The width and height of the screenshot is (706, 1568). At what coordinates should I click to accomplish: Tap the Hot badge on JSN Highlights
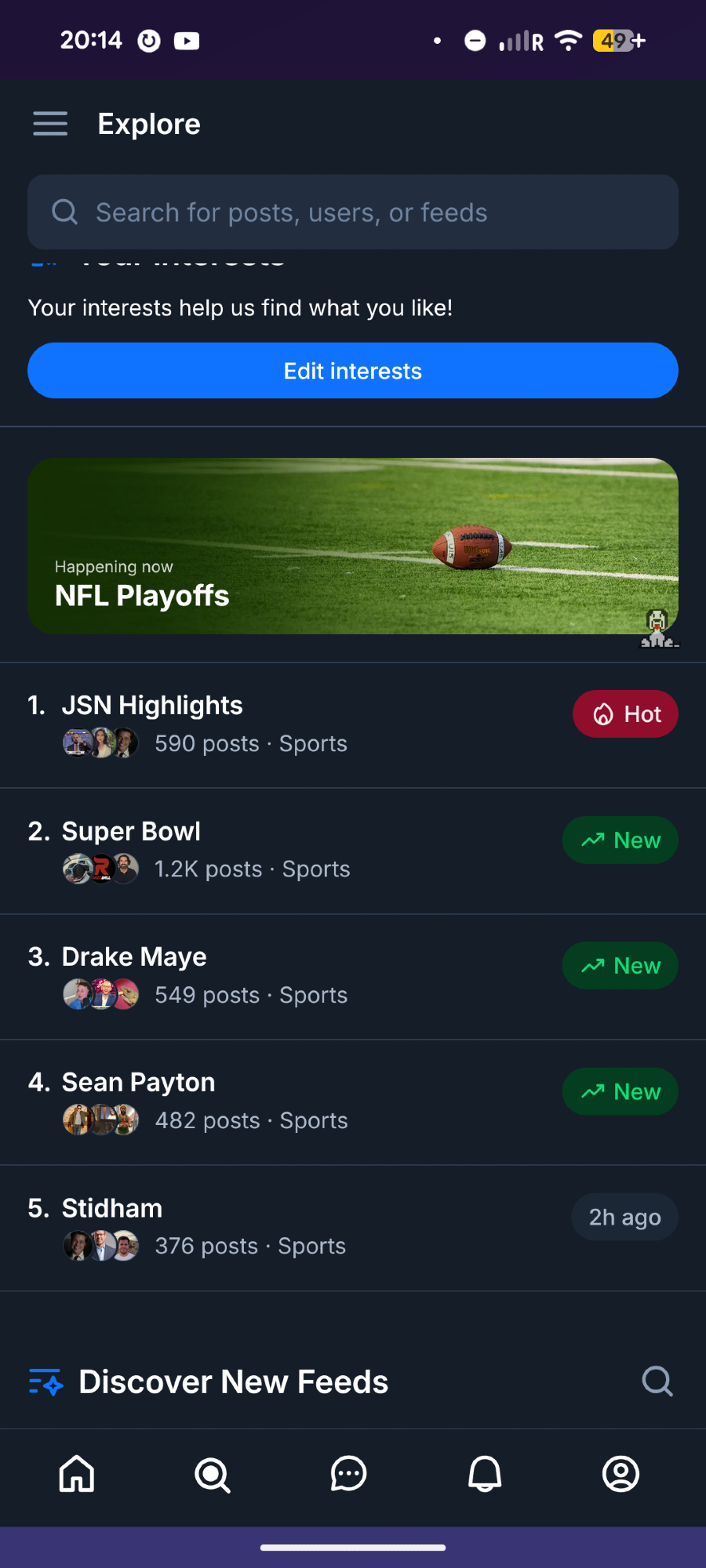pos(625,714)
